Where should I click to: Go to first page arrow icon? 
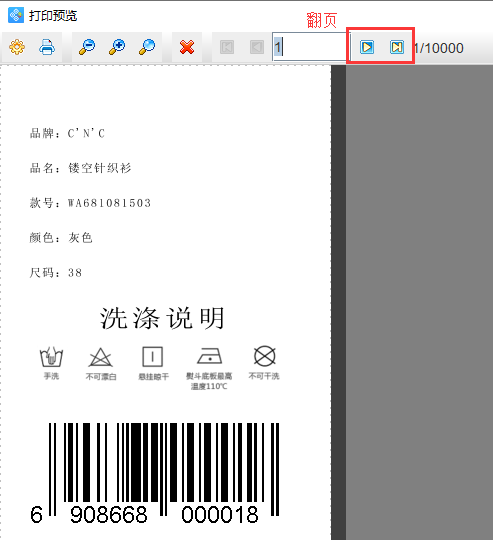pos(227,47)
